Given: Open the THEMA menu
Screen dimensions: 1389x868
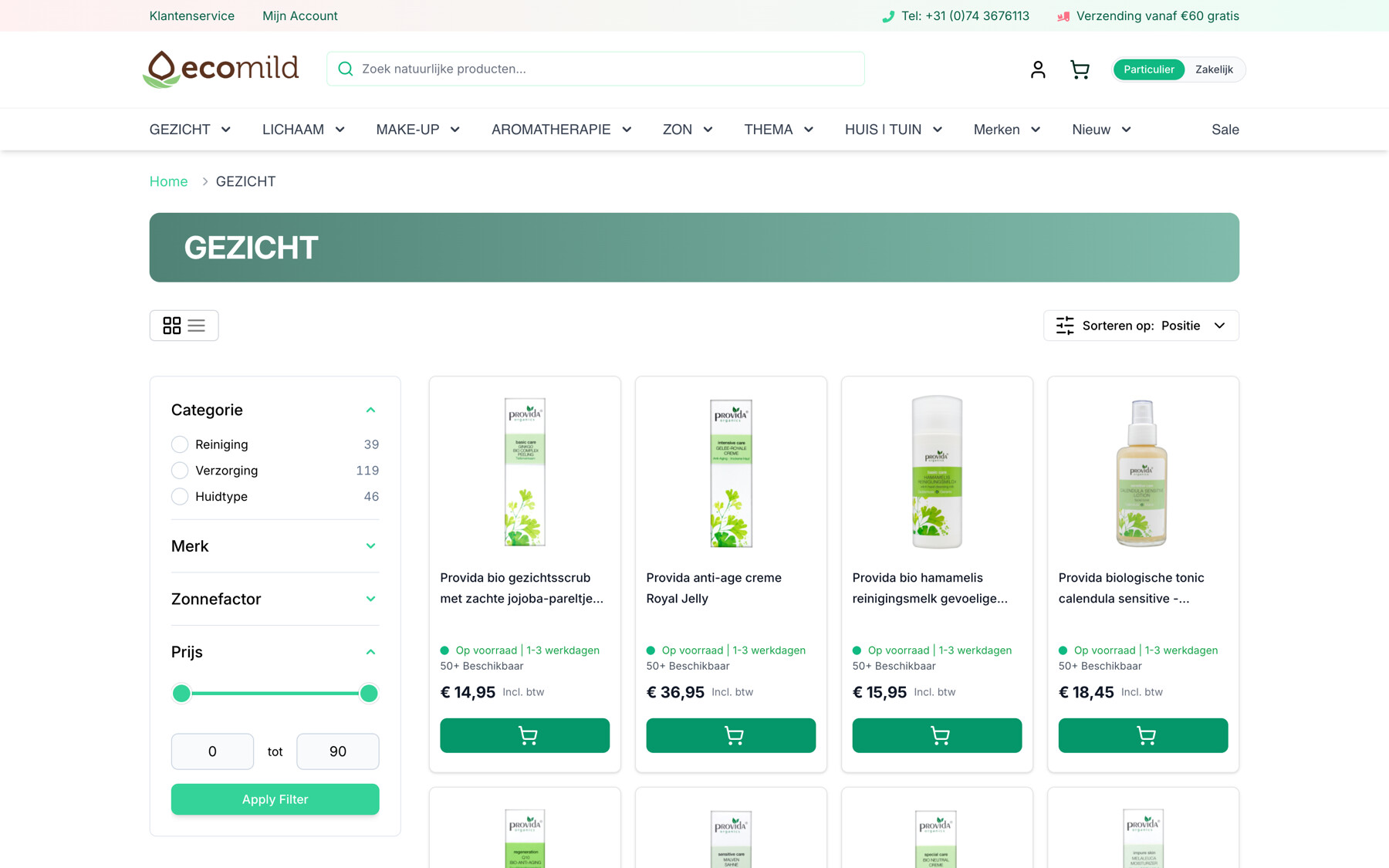Looking at the screenshot, I should (x=779, y=130).
